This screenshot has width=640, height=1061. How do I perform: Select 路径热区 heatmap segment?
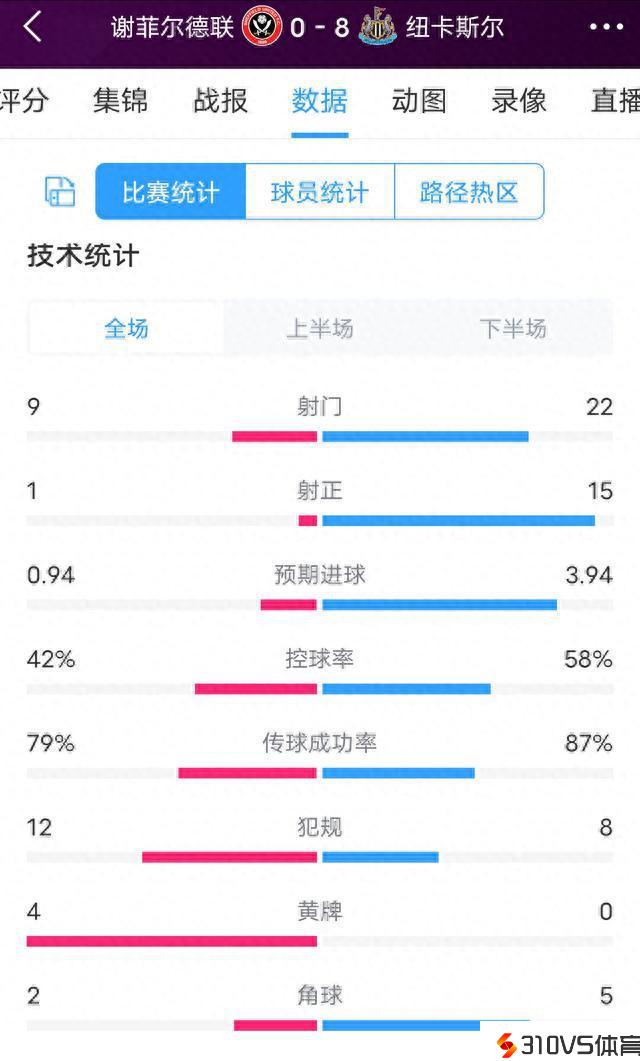click(469, 192)
